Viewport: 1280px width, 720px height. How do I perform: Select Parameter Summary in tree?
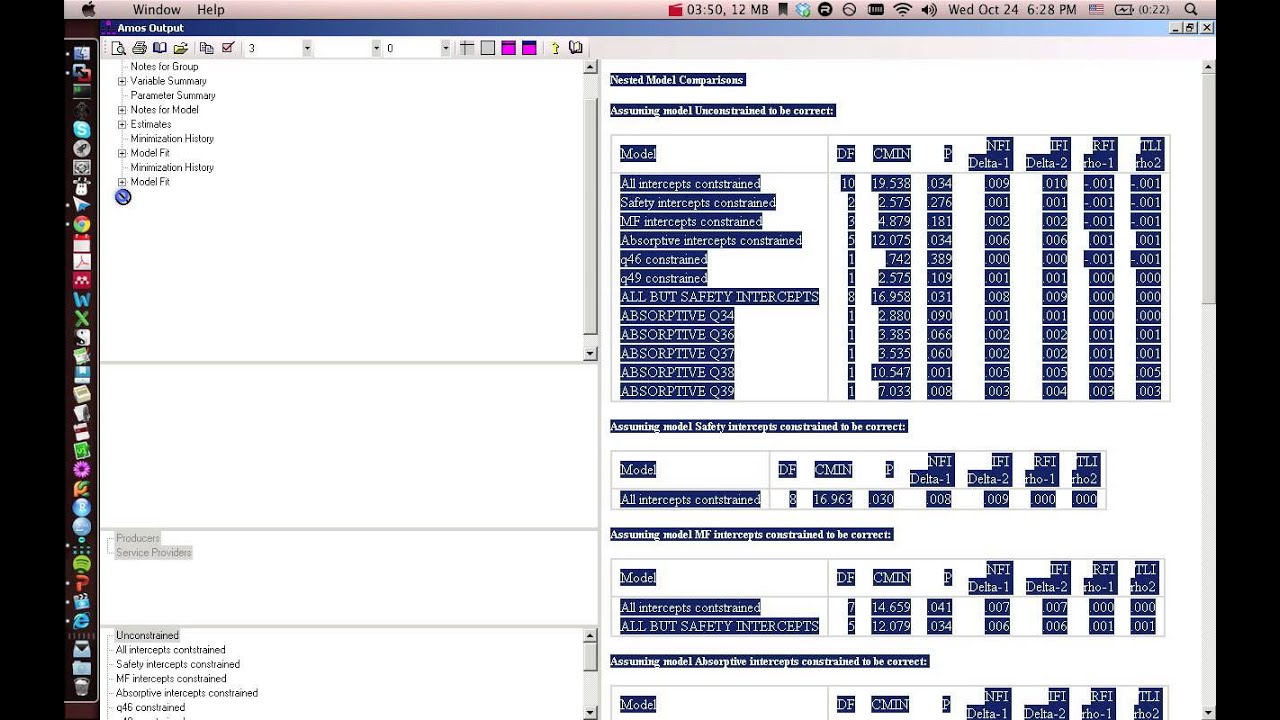[173, 96]
